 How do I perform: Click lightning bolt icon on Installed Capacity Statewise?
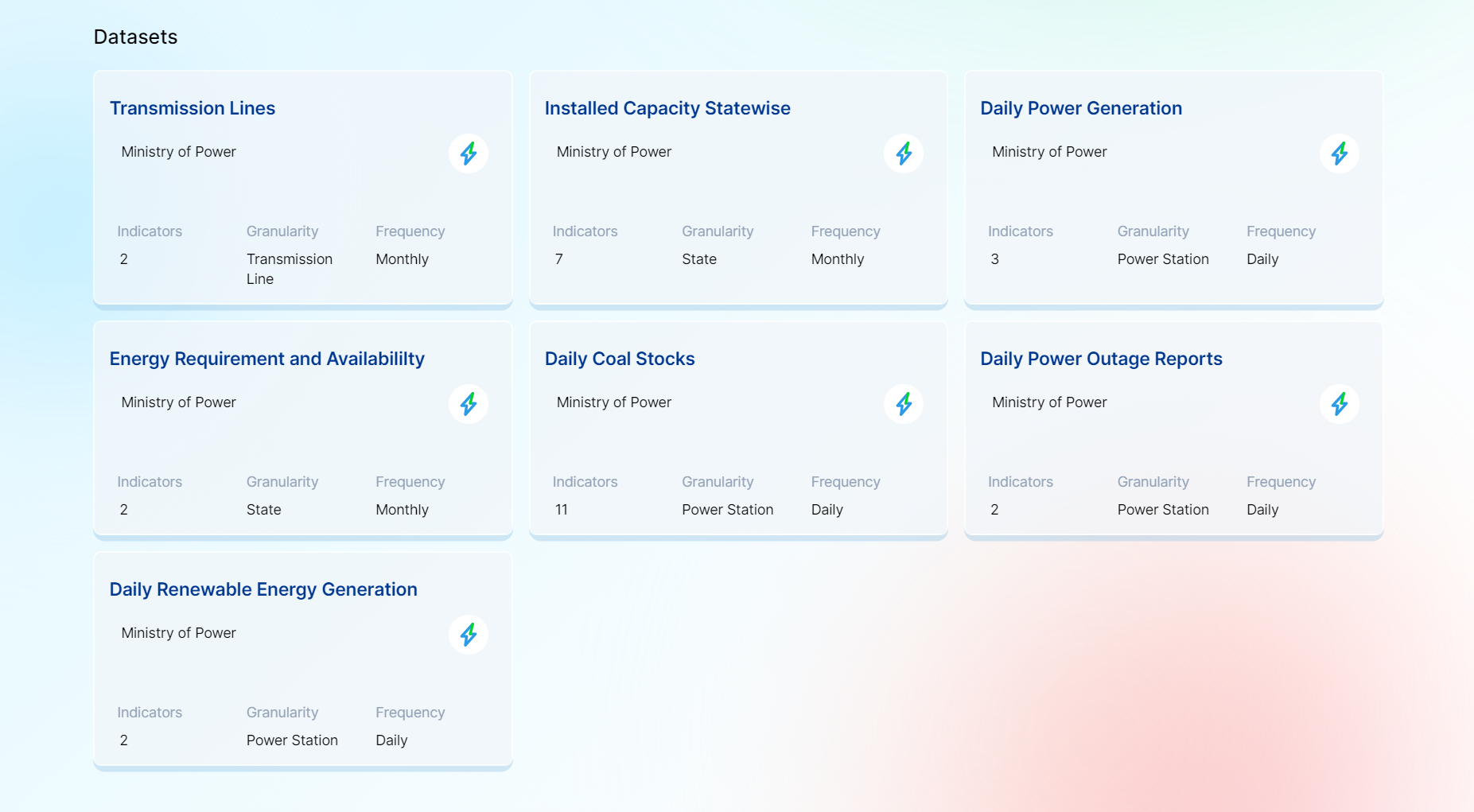[x=903, y=153]
